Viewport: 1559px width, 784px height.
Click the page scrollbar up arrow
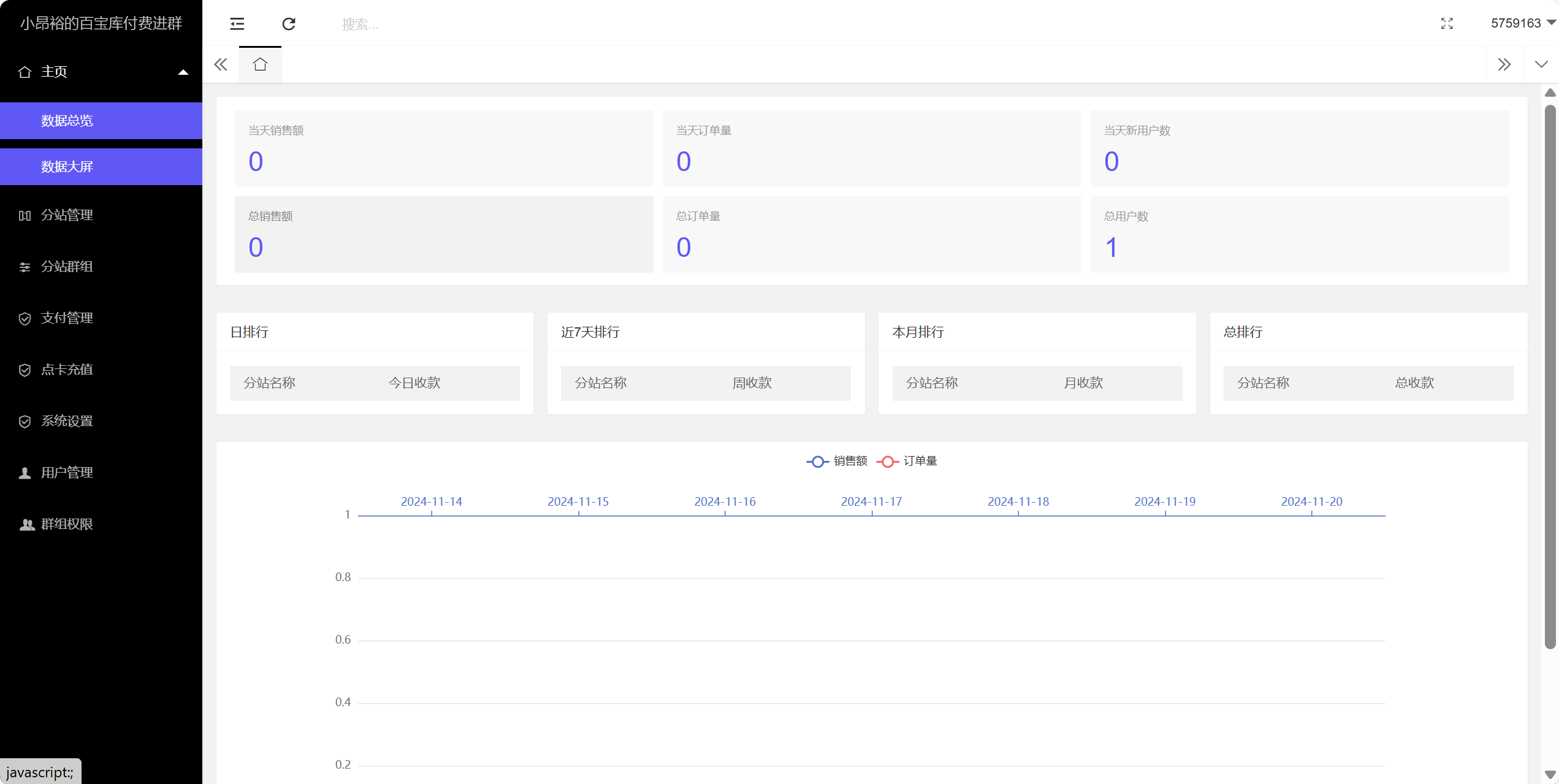1550,93
